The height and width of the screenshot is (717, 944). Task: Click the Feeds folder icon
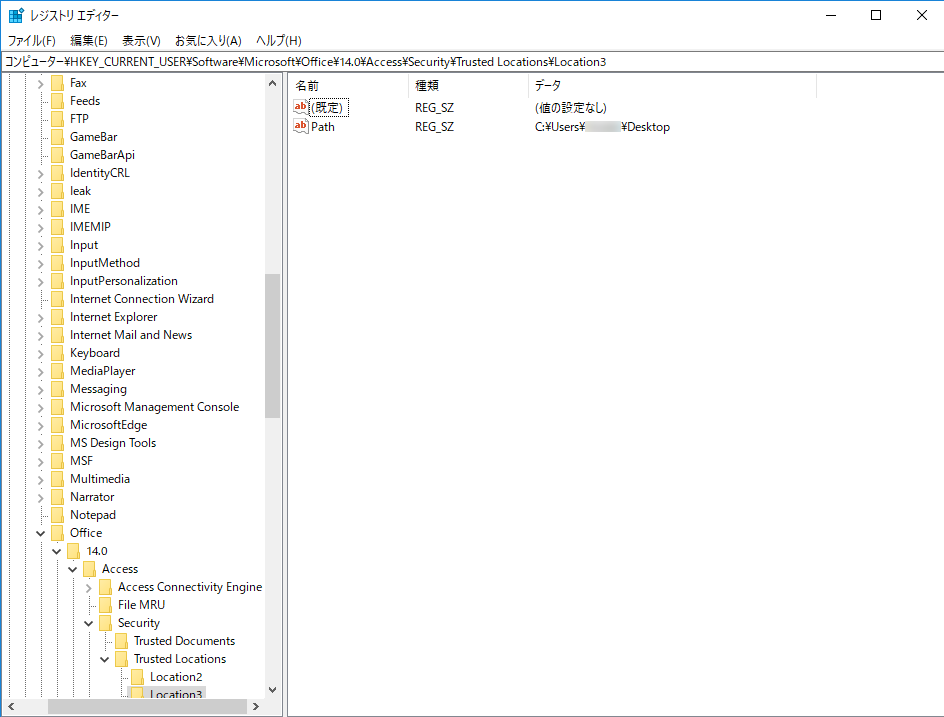point(58,101)
